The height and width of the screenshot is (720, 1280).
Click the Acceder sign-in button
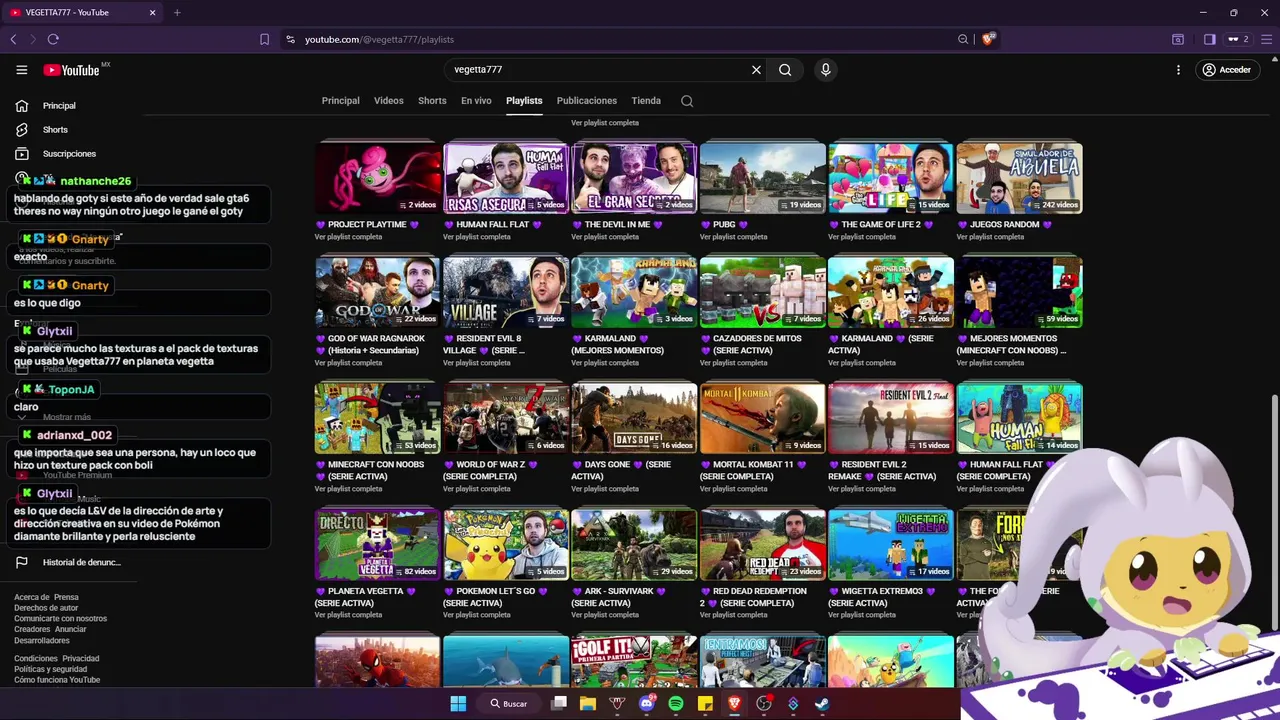point(1227,70)
